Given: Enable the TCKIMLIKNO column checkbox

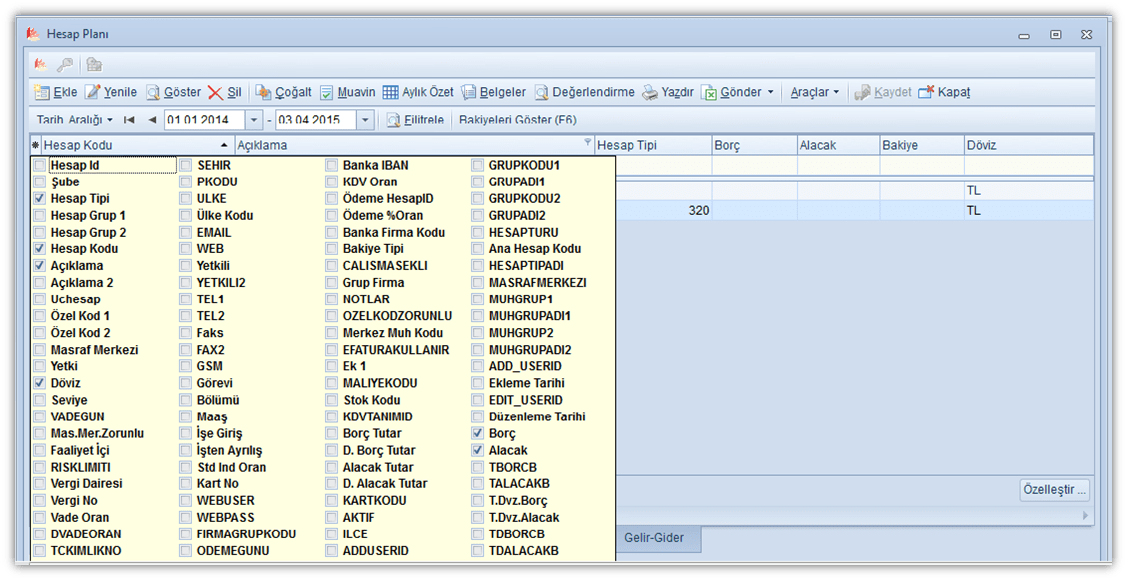Looking at the screenshot, I should (40, 551).
